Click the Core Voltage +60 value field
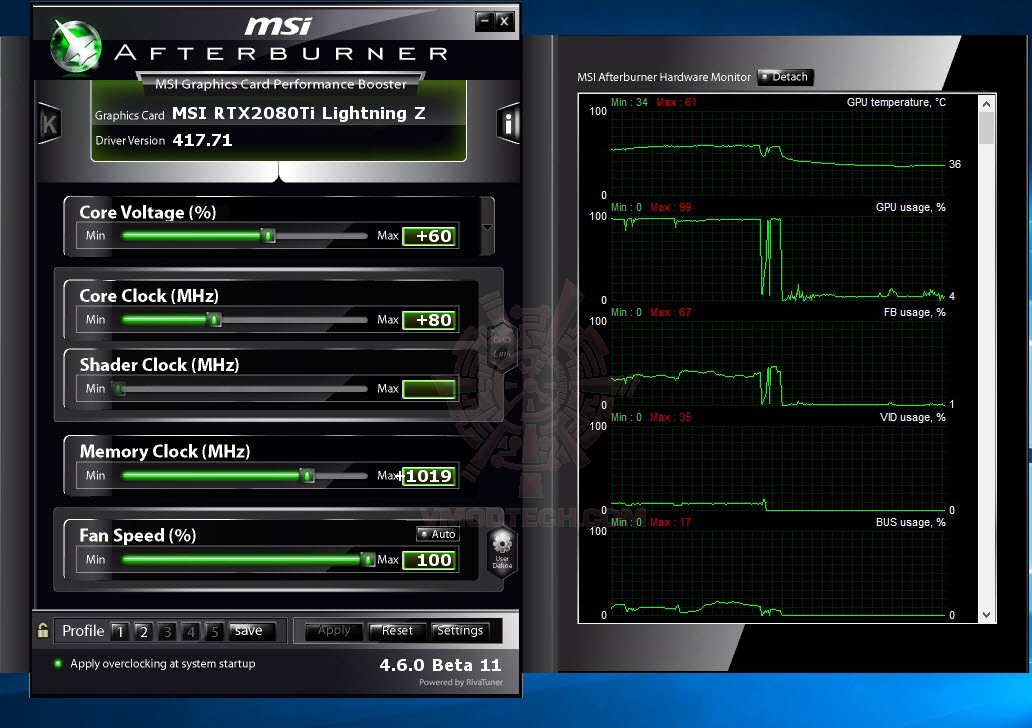The height and width of the screenshot is (728, 1032). pyautogui.click(x=429, y=236)
